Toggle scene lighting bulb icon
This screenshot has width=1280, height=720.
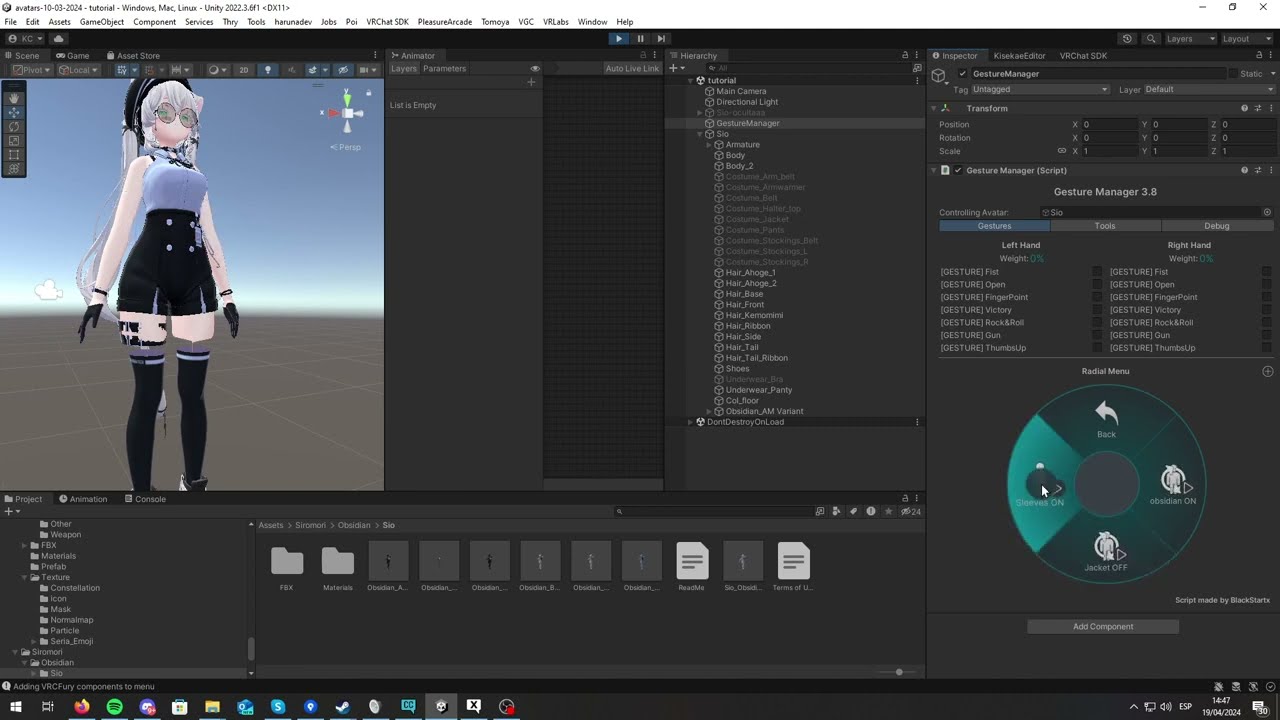(x=267, y=70)
